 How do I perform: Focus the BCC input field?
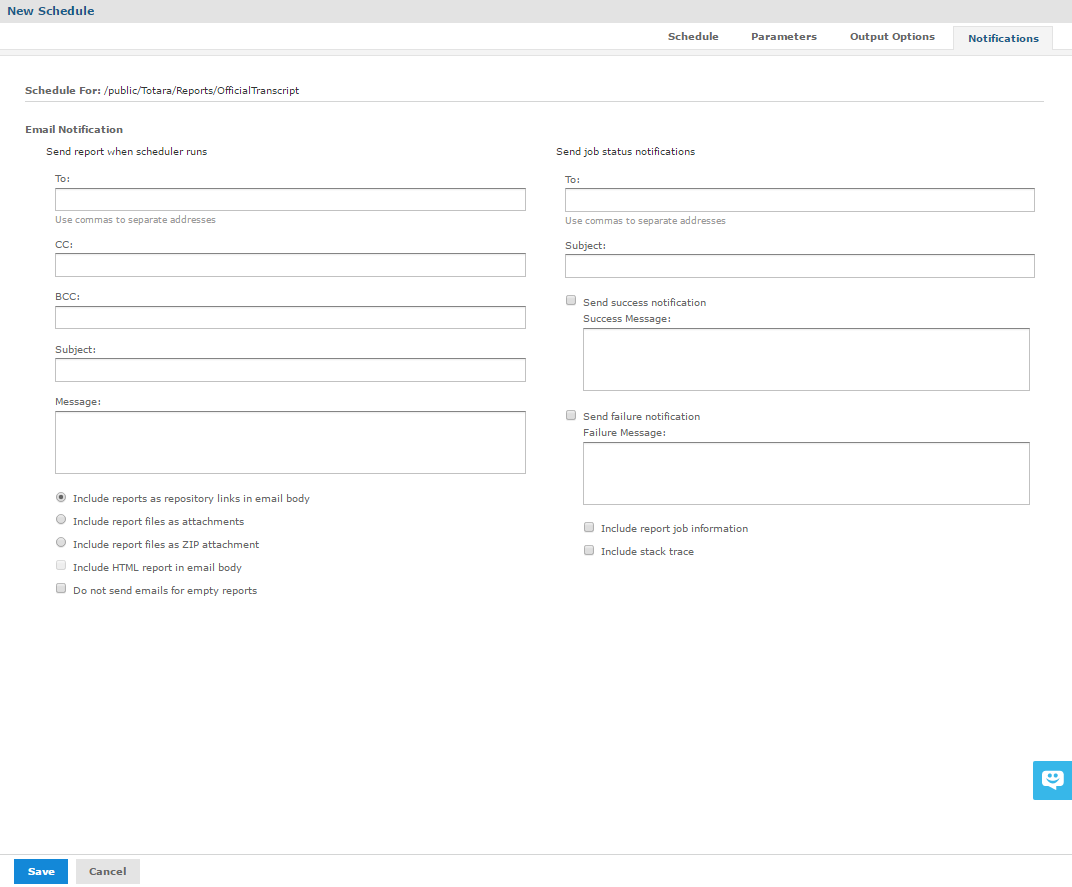pyautogui.click(x=290, y=318)
